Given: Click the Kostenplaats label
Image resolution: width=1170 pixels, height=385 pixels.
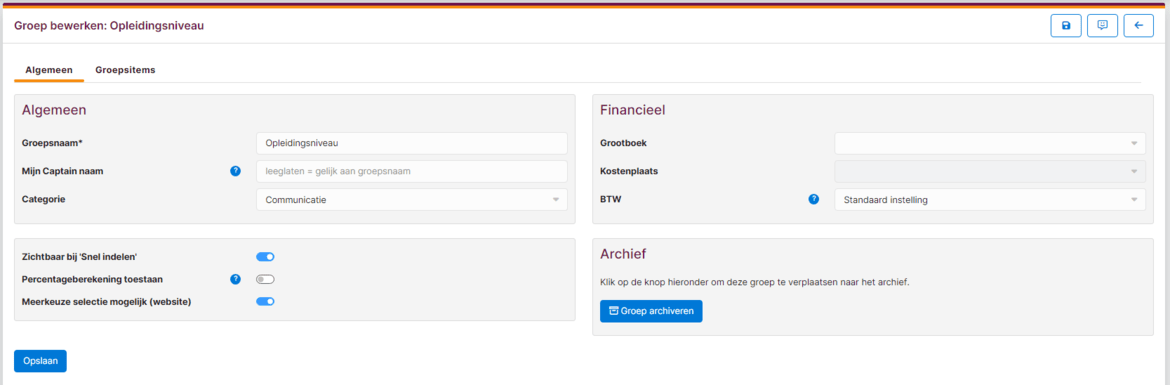Looking at the screenshot, I should pyautogui.click(x=629, y=171).
